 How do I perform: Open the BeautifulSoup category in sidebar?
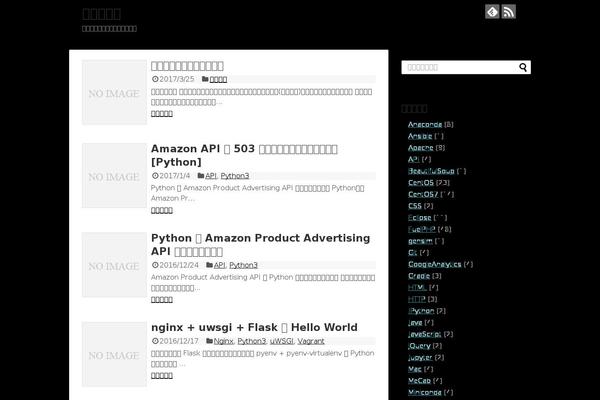click(431, 171)
